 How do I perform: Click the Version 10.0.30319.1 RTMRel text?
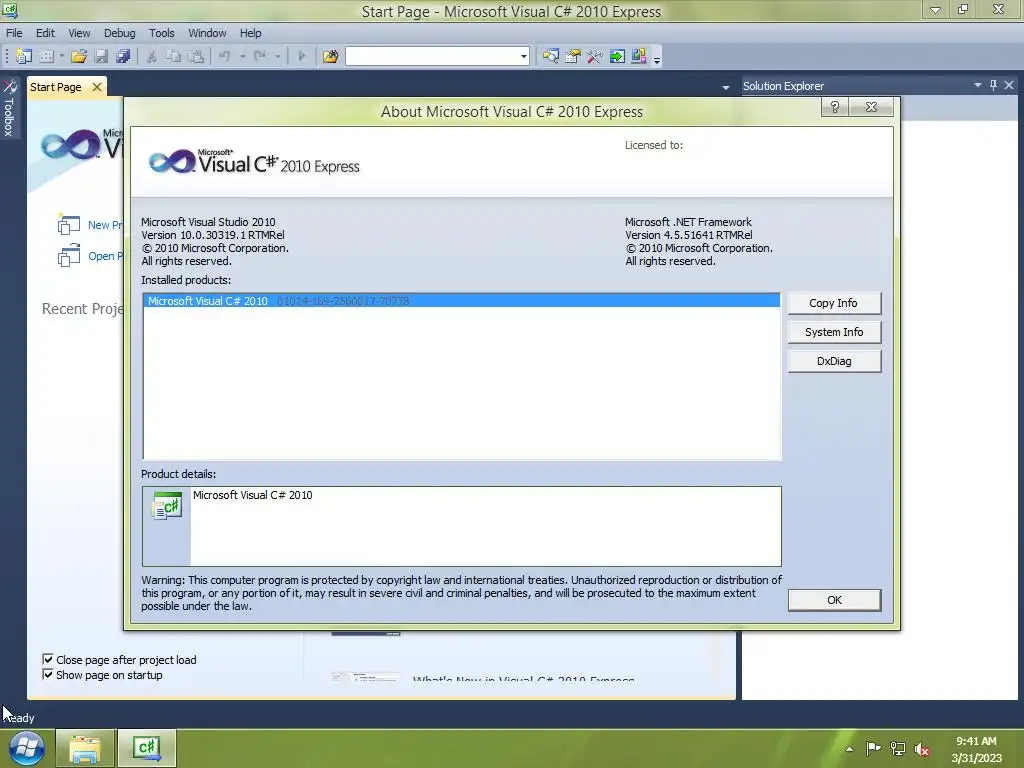[213, 235]
